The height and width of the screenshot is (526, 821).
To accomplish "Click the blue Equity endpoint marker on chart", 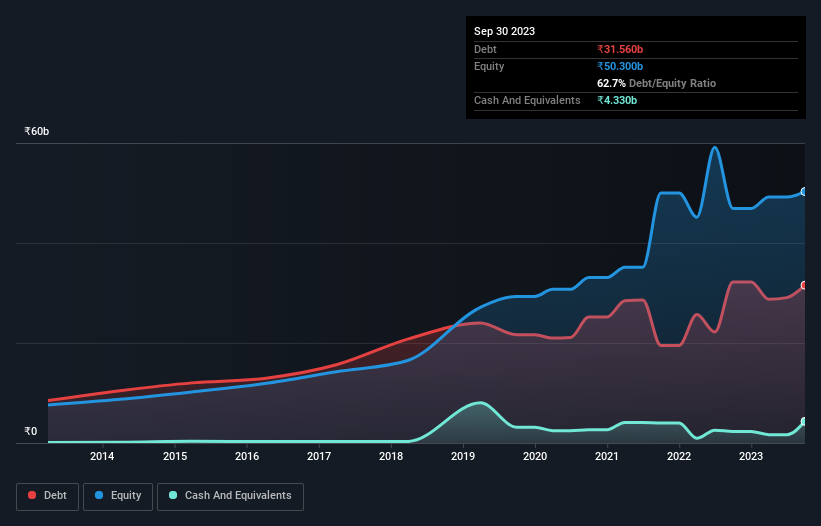I will 804,192.
